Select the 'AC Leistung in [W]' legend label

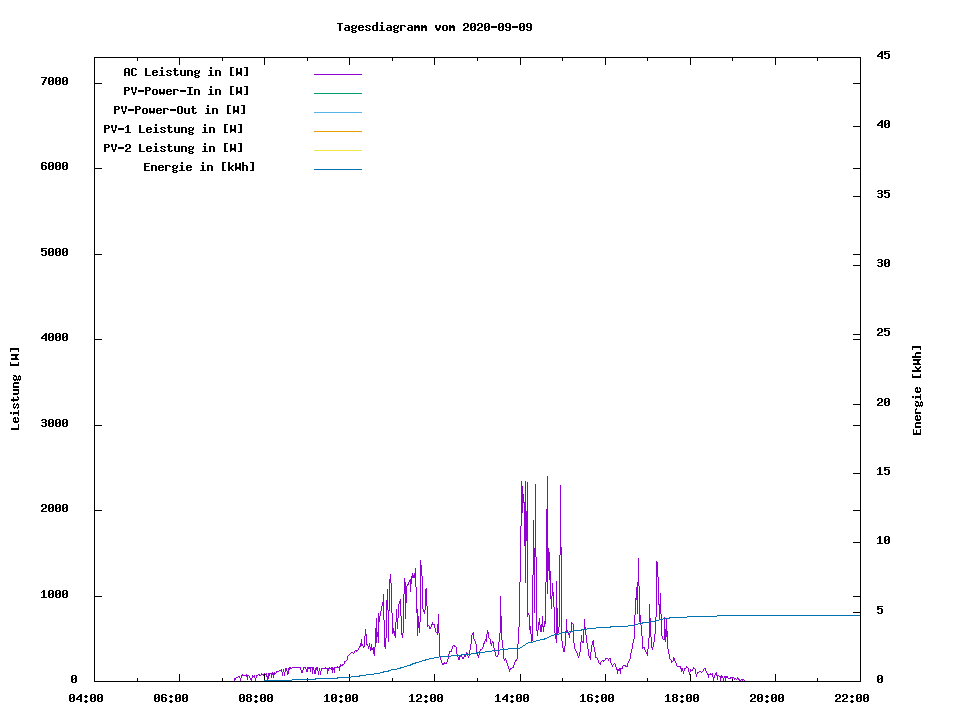[186, 72]
